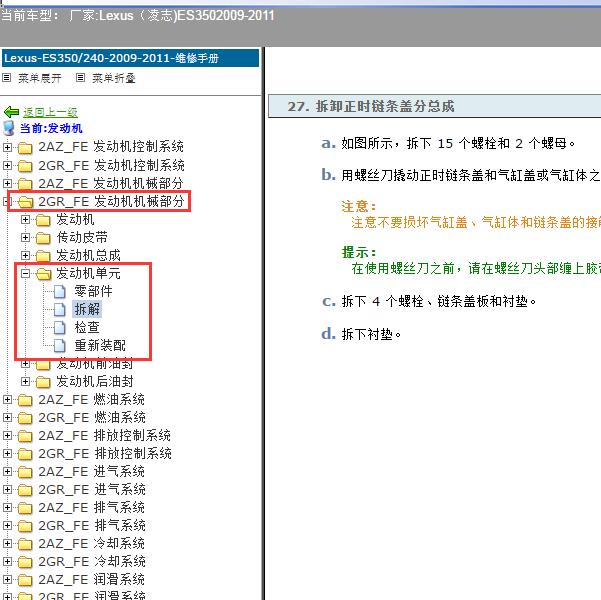Click the orange 注意: label
Viewport: 601px width, 600px height.
point(359,206)
